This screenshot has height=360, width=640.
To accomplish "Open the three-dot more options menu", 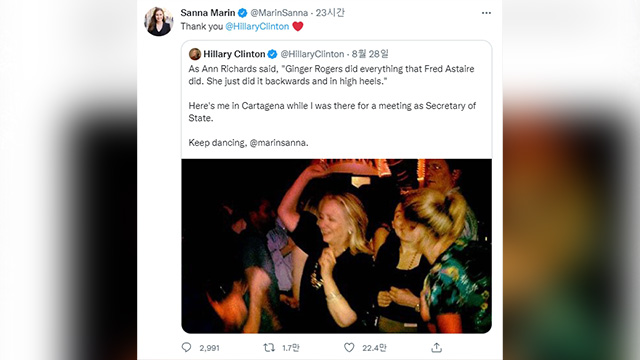I will tap(486, 13).
